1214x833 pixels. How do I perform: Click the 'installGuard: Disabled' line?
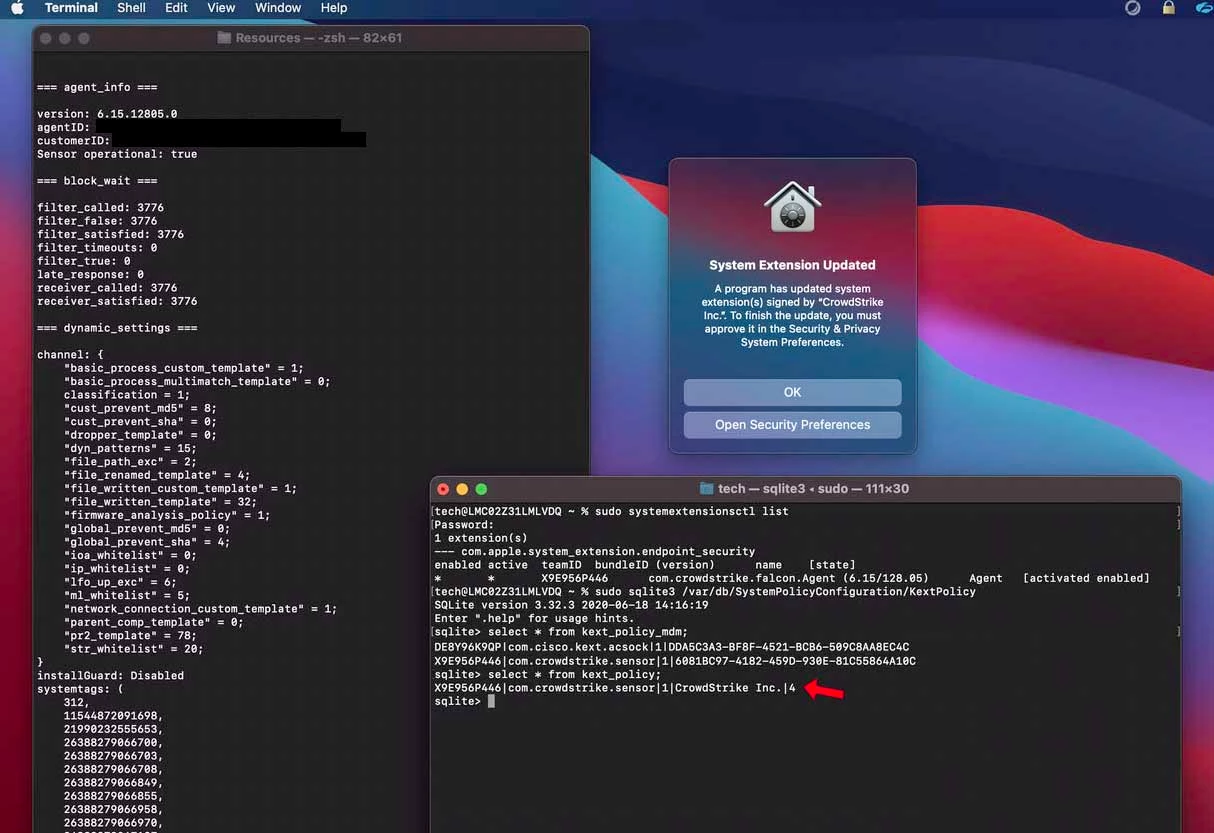pos(110,675)
